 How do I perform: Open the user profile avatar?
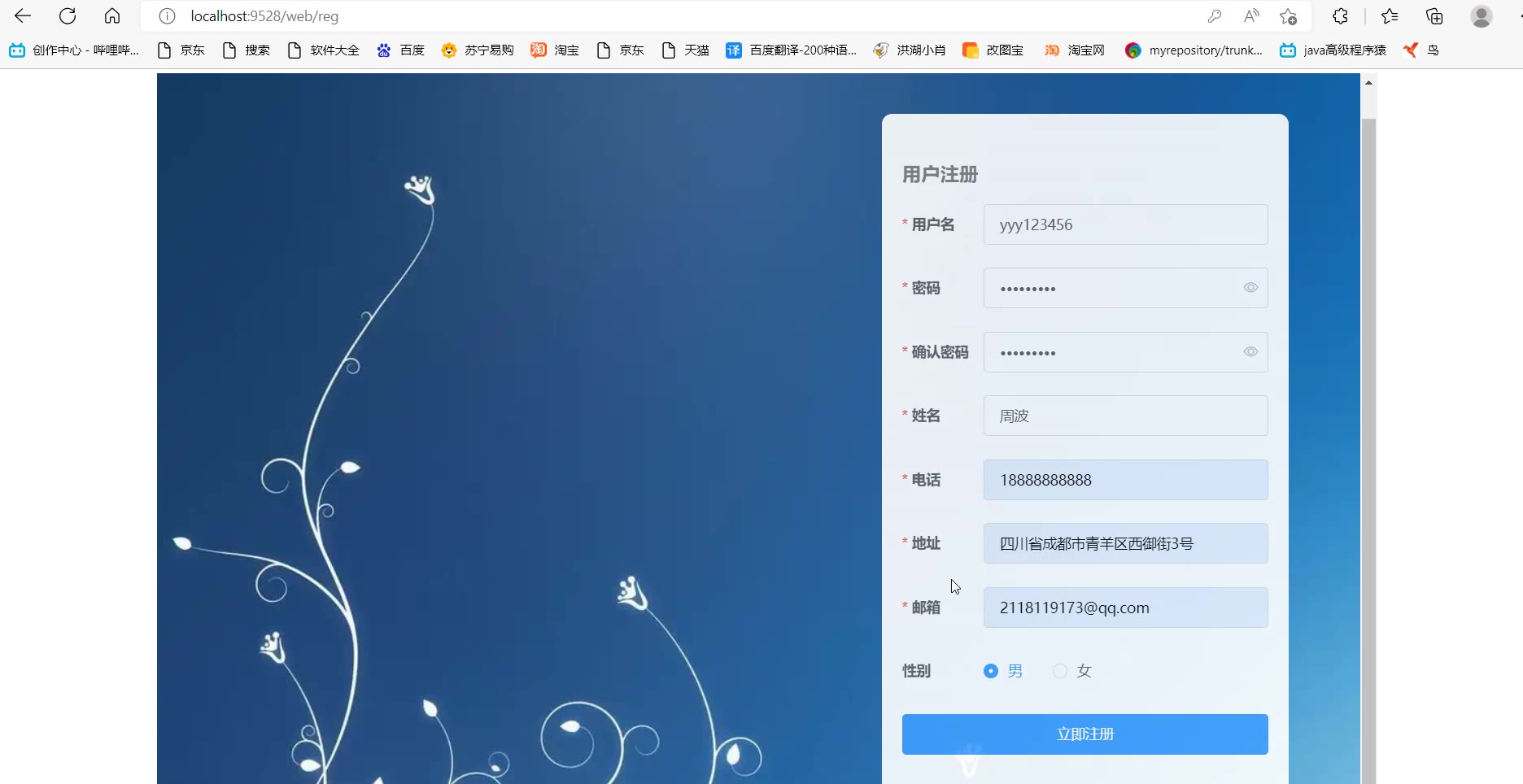coord(1482,16)
